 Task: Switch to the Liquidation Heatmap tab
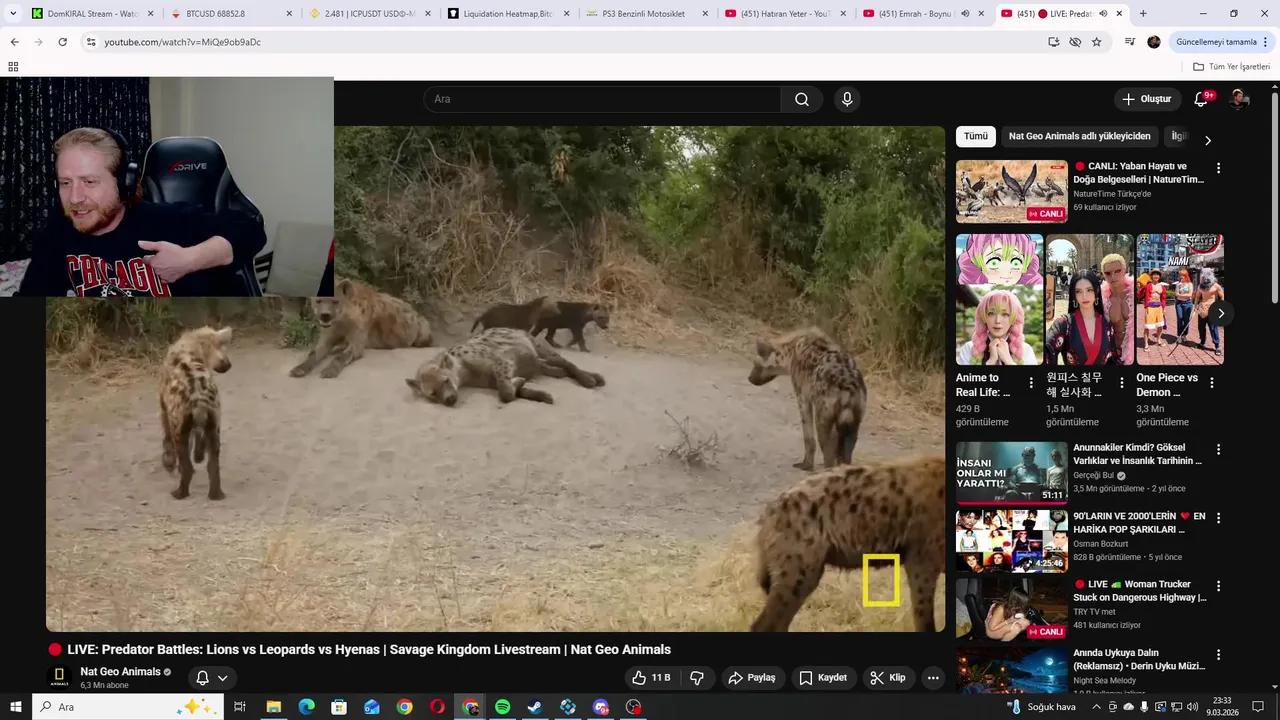pos(507,14)
